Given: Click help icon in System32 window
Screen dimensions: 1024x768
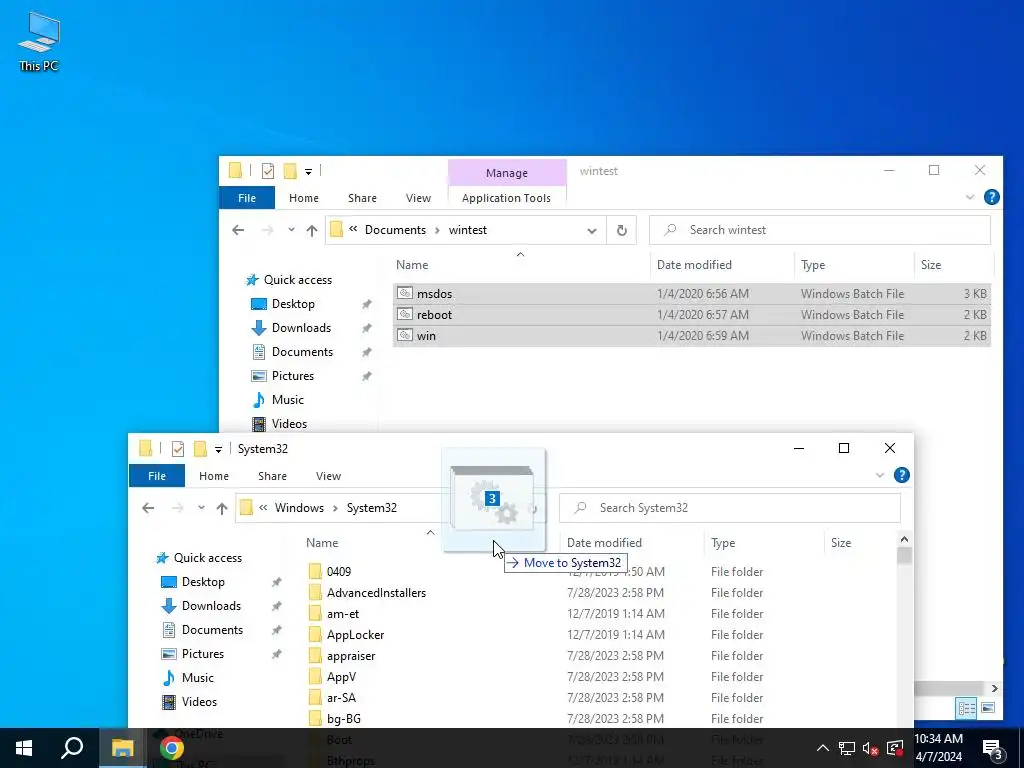Looking at the screenshot, I should pyautogui.click(x=901, y=475).
